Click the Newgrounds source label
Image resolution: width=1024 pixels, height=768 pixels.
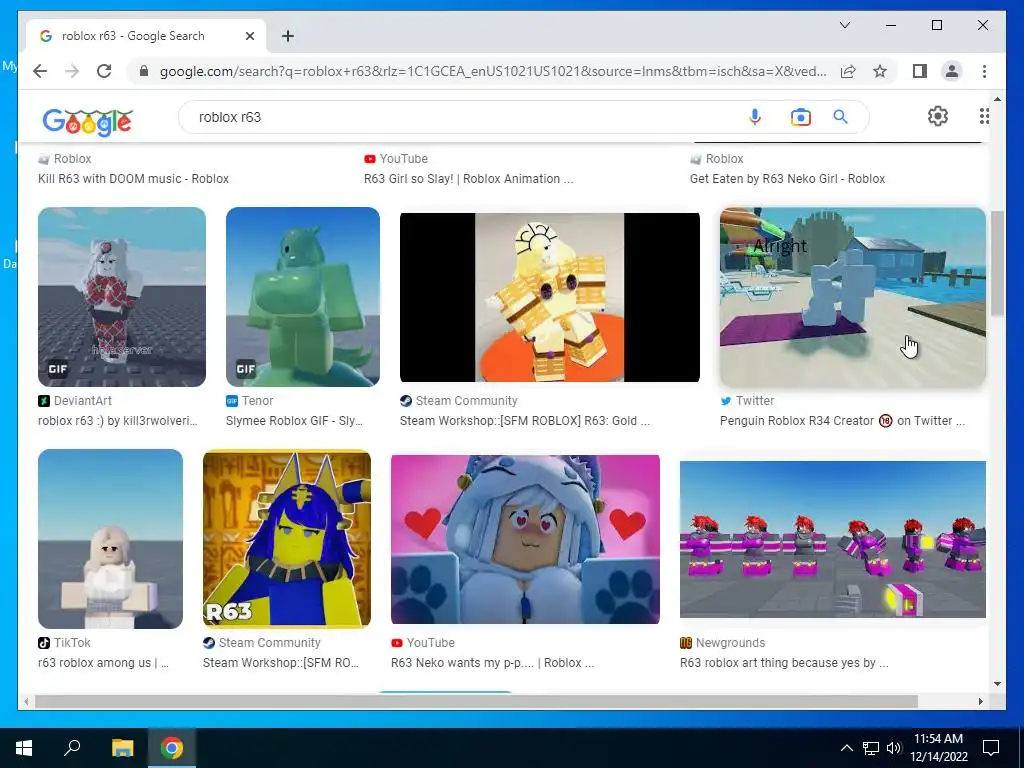point(730,643)
